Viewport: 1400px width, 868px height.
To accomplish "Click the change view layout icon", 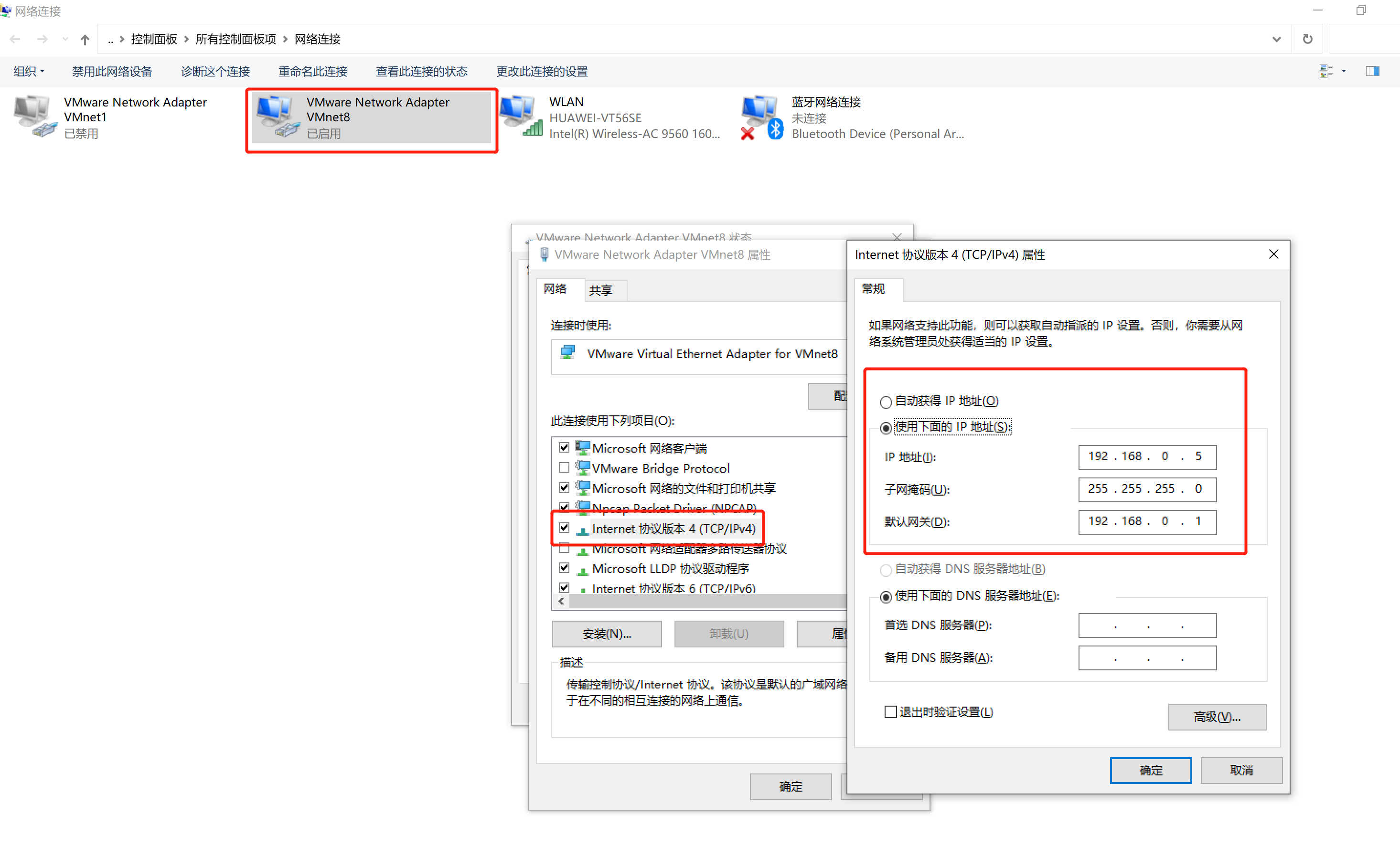I will click(x=1326, y=71).
